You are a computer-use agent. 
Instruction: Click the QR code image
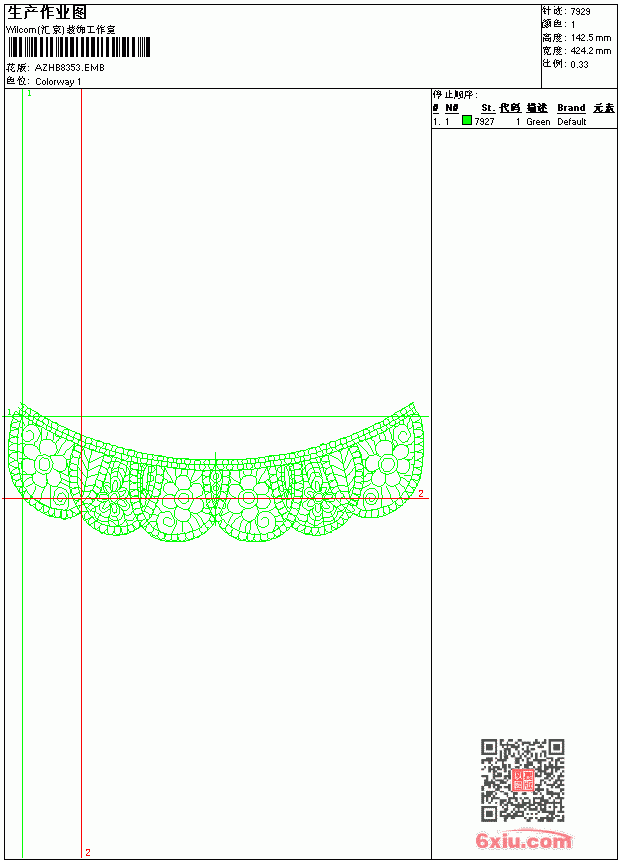(x=523, y=780)
